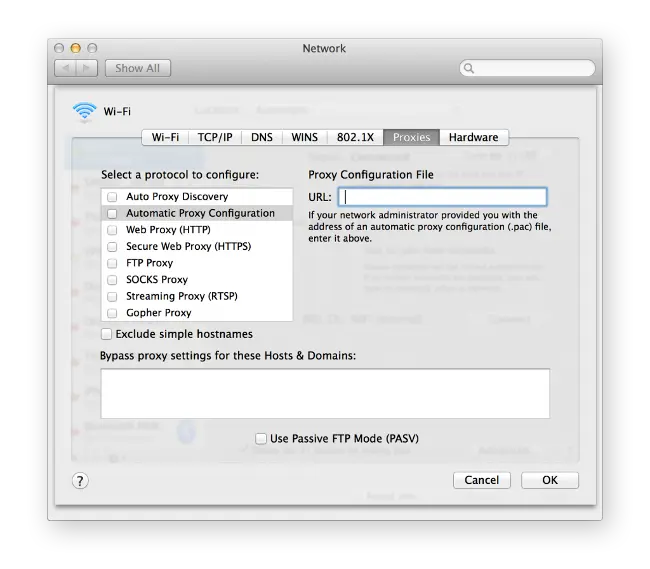The width and height of the screenshot is (650, 569).
Task: Check Secure Web Proxy (HTTPS)
Action: pyautogui.click(x=112, y=247)
